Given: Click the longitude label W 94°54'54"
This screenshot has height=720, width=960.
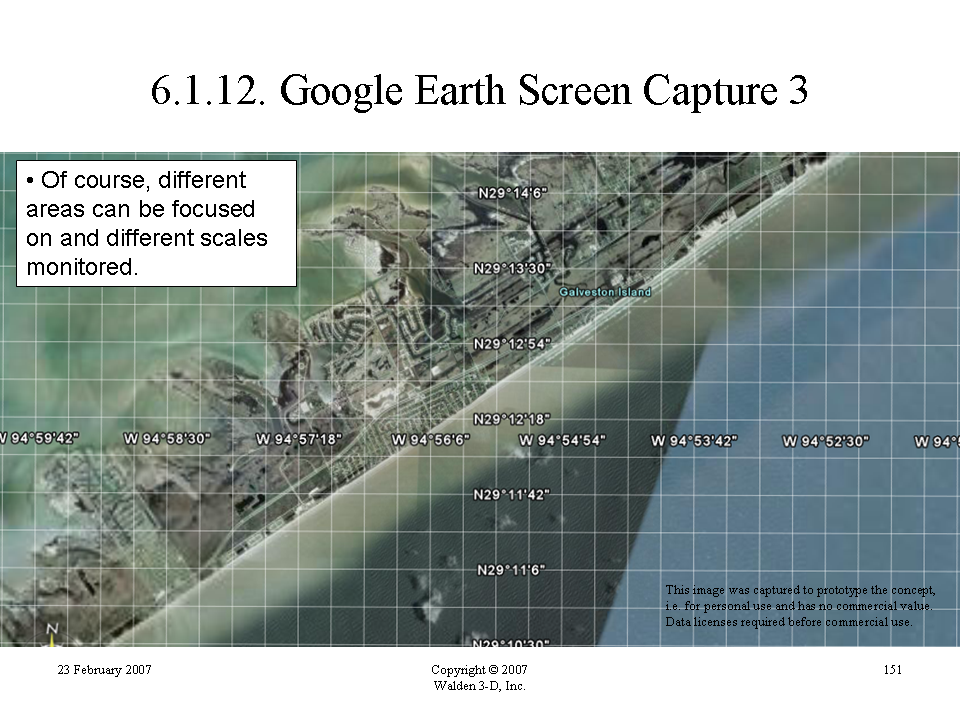Looking at the screenshot, I should click(562, 440).
